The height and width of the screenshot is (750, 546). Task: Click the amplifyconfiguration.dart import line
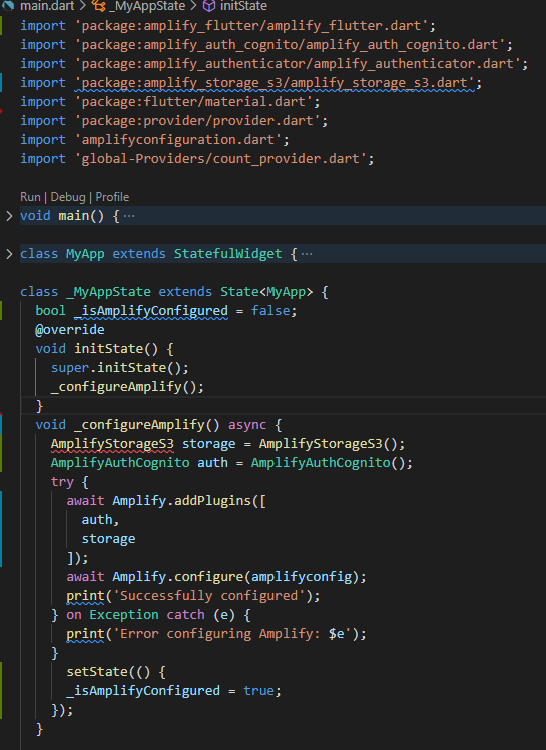click(154, 140)
